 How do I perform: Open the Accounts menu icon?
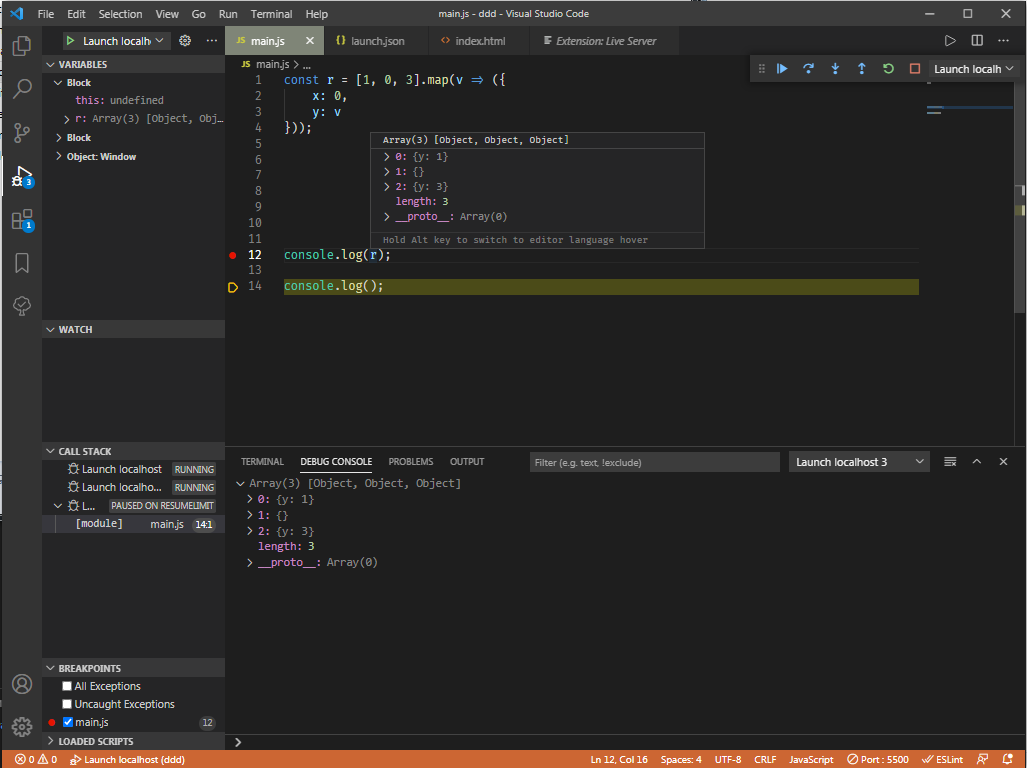pyautogui.click(x=22, y=684)
